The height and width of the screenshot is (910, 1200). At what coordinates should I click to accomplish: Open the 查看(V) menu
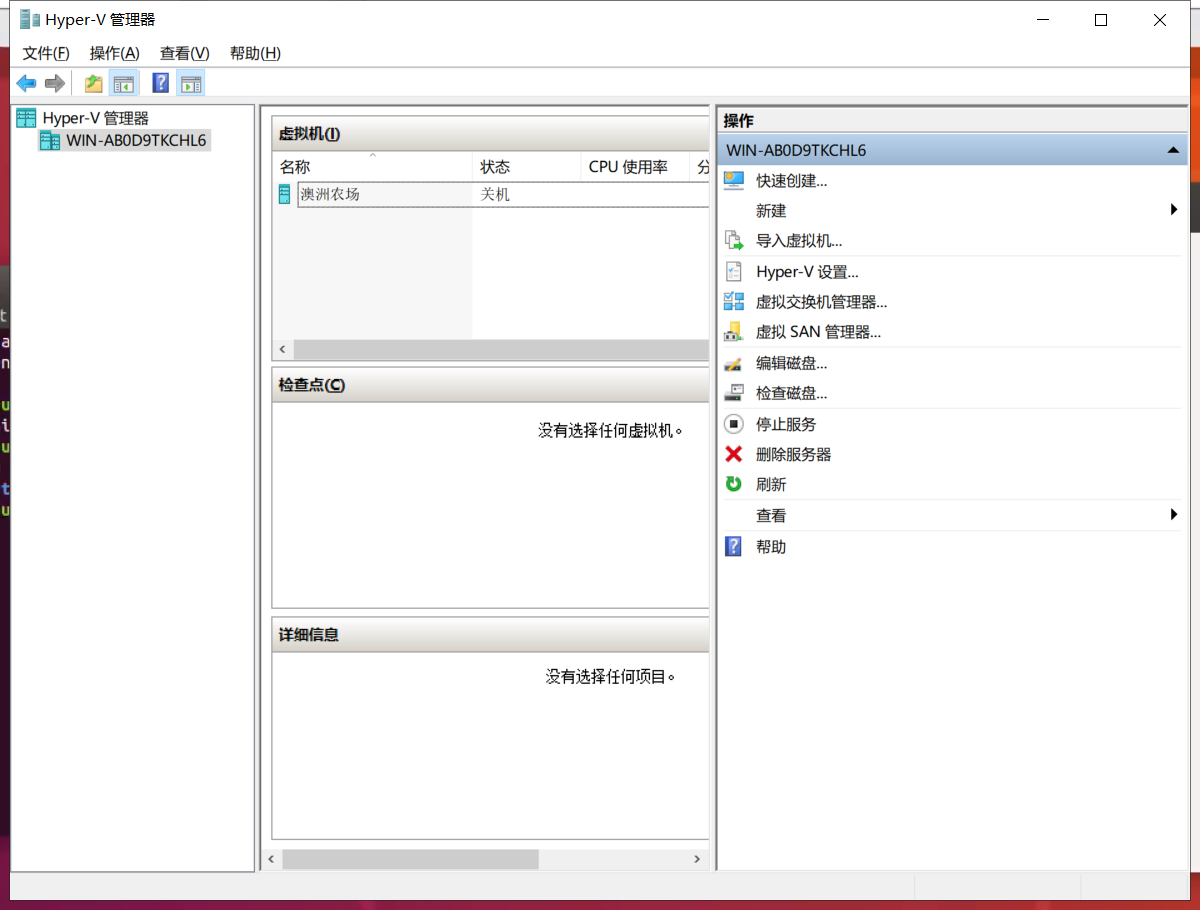(x=185, y=53)
